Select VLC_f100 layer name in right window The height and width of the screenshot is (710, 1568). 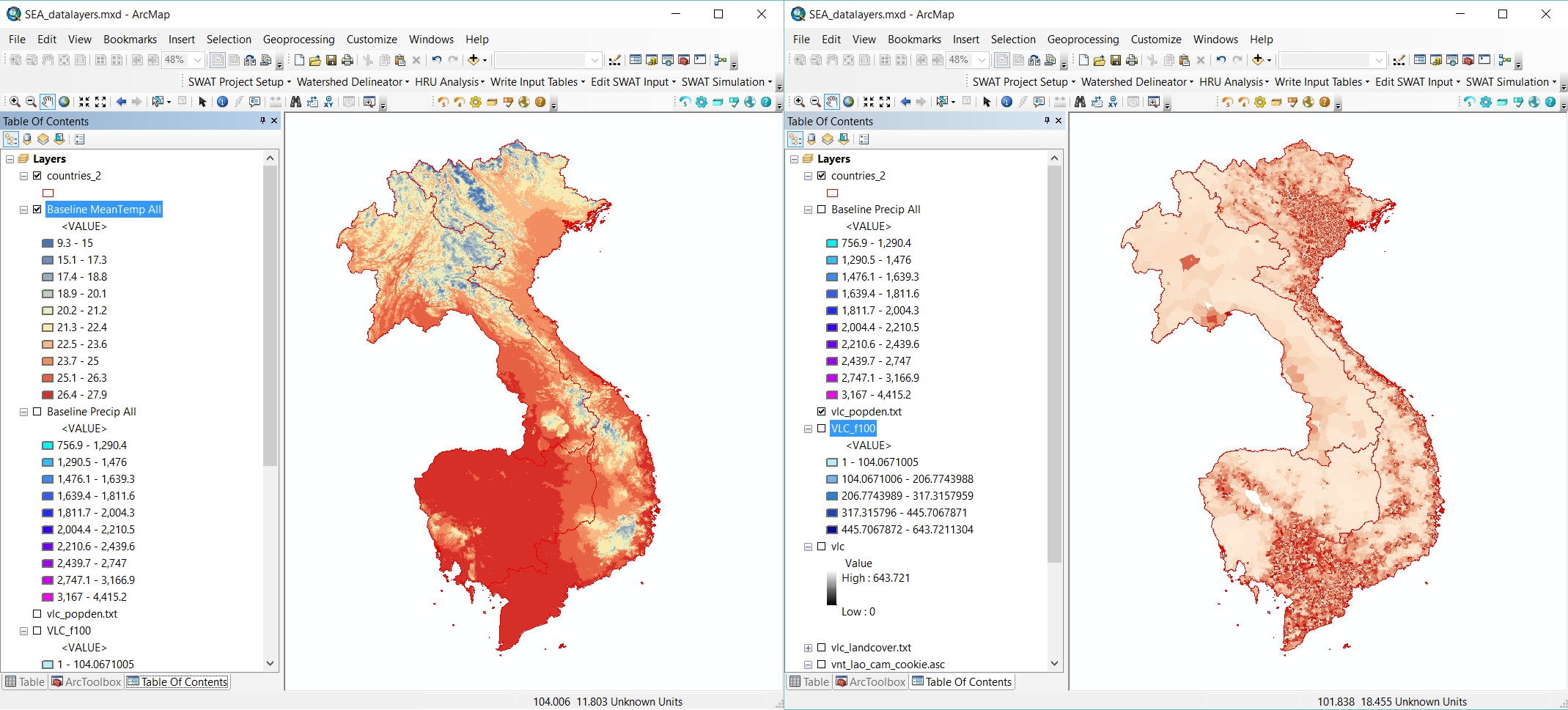pos(853,429)
